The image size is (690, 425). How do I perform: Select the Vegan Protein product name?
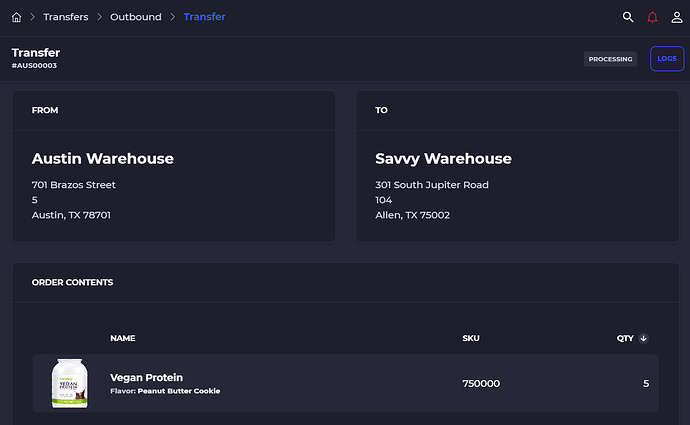[x=146, y=377]
